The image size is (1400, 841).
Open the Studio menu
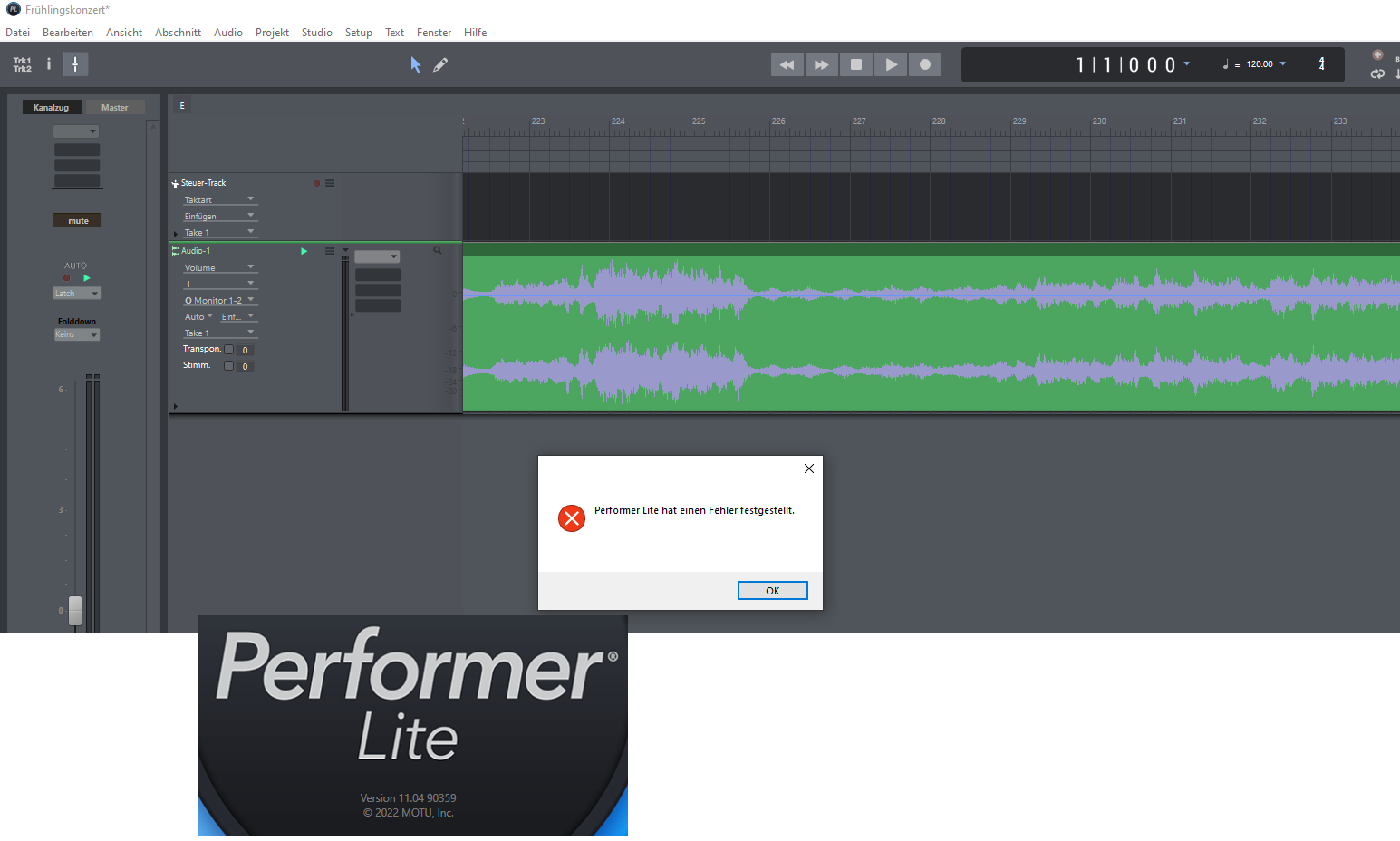tap(317, 33)
